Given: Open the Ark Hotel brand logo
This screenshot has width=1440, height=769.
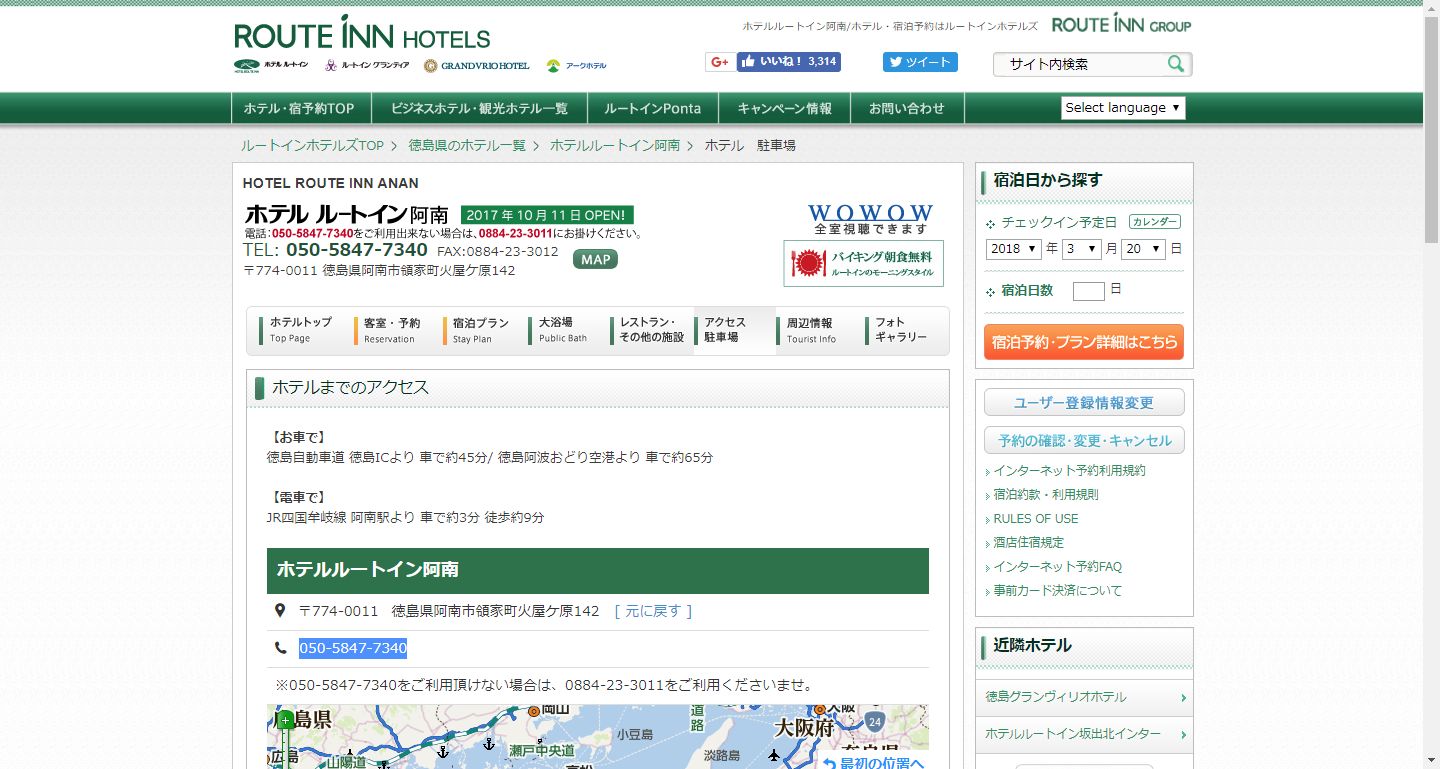Looking at the screenshot, I should 576,66.
